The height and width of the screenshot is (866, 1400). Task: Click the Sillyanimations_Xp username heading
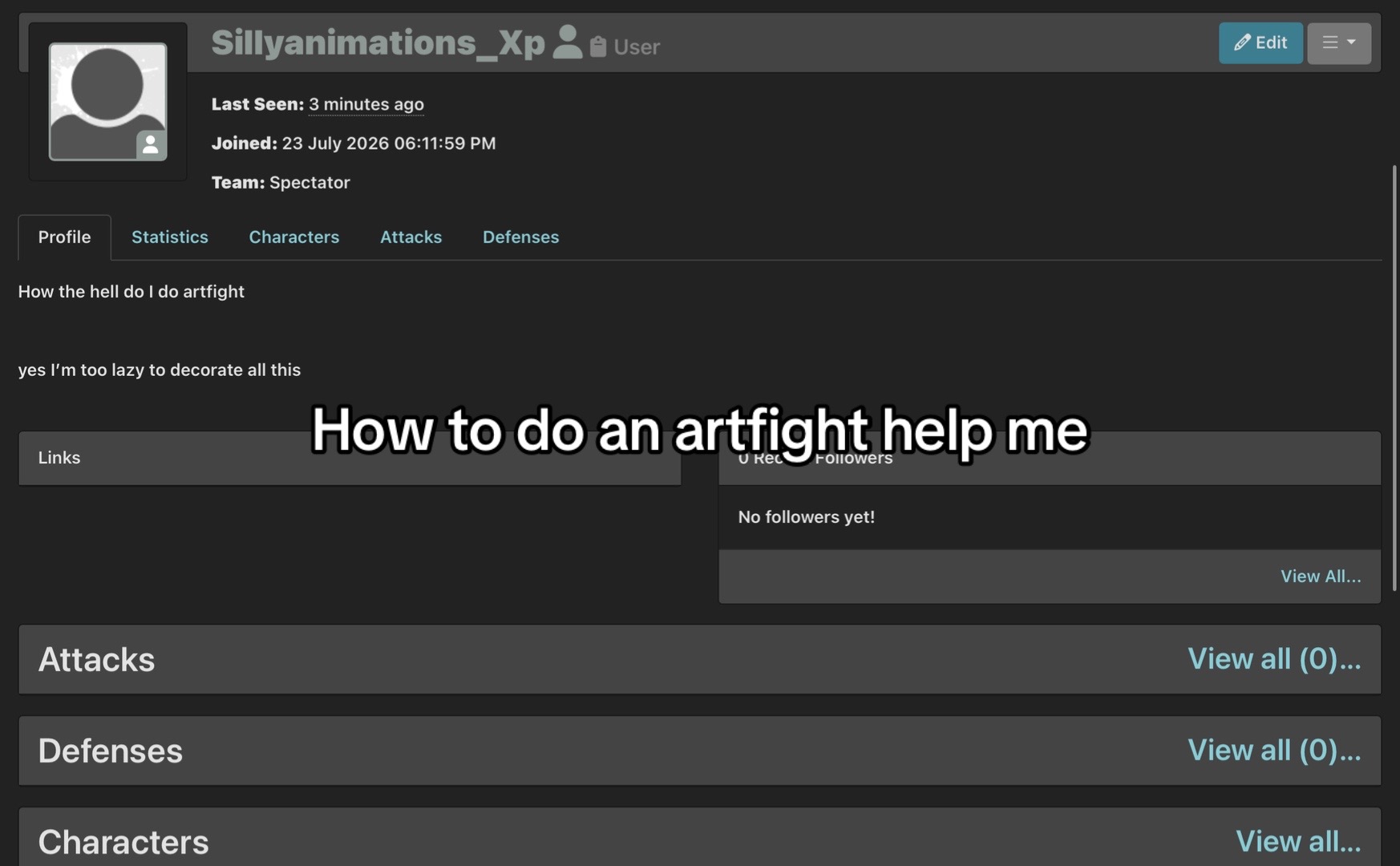(x=378, y=42)
